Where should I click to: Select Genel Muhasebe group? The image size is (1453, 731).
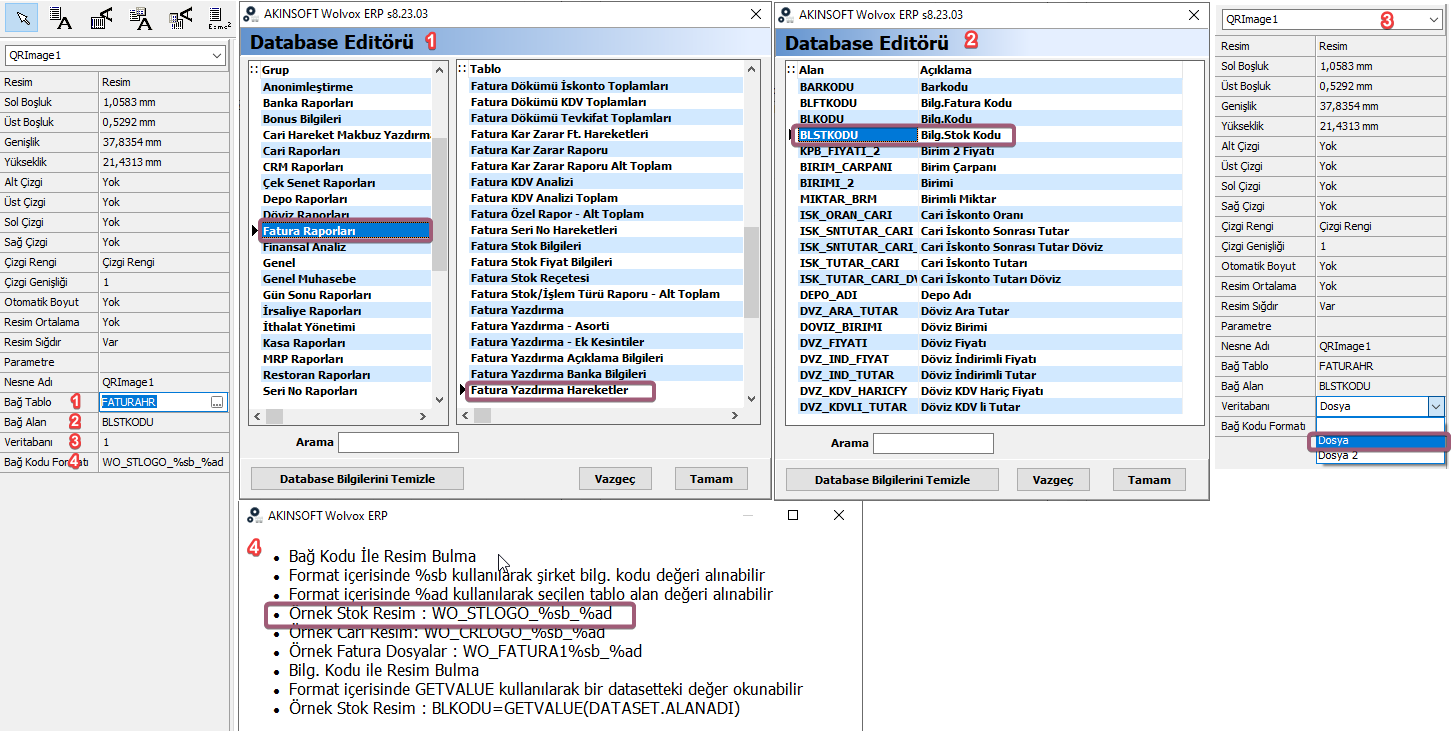[x=345, y=279]
